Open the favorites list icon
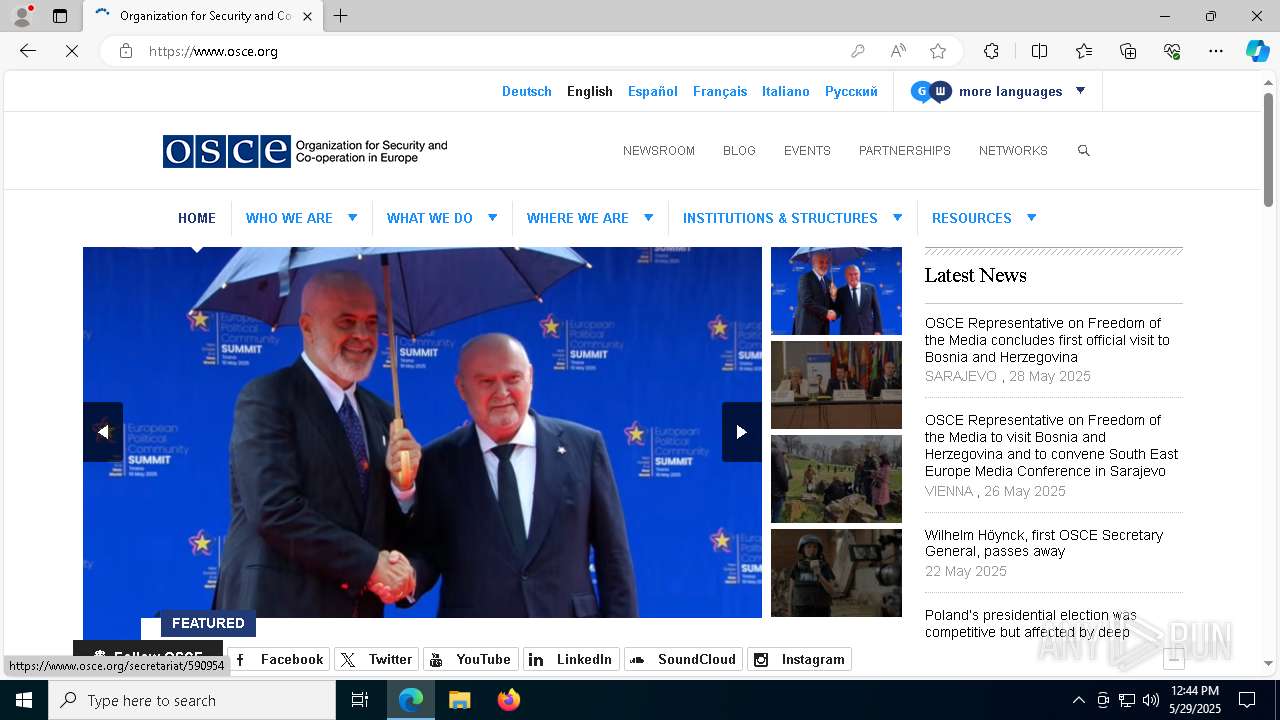This screenshot has width=1280, height=720. click(x=1084, y=51)
